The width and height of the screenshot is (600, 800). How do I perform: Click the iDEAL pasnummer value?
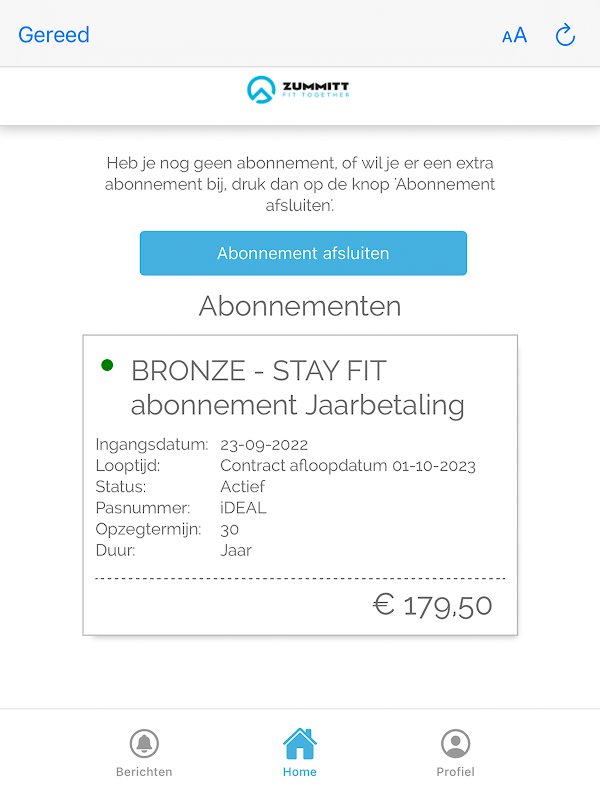[x=243, y=508]
